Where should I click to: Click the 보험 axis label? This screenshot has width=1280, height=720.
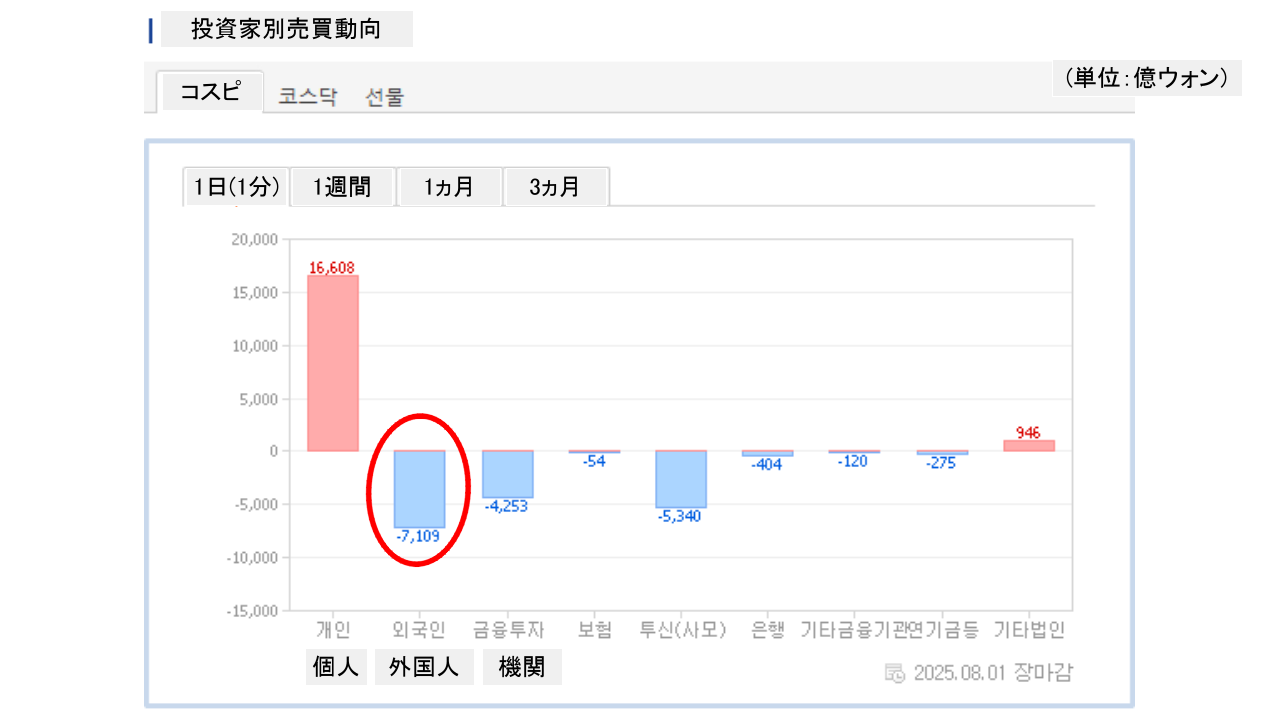coord(594,630)
